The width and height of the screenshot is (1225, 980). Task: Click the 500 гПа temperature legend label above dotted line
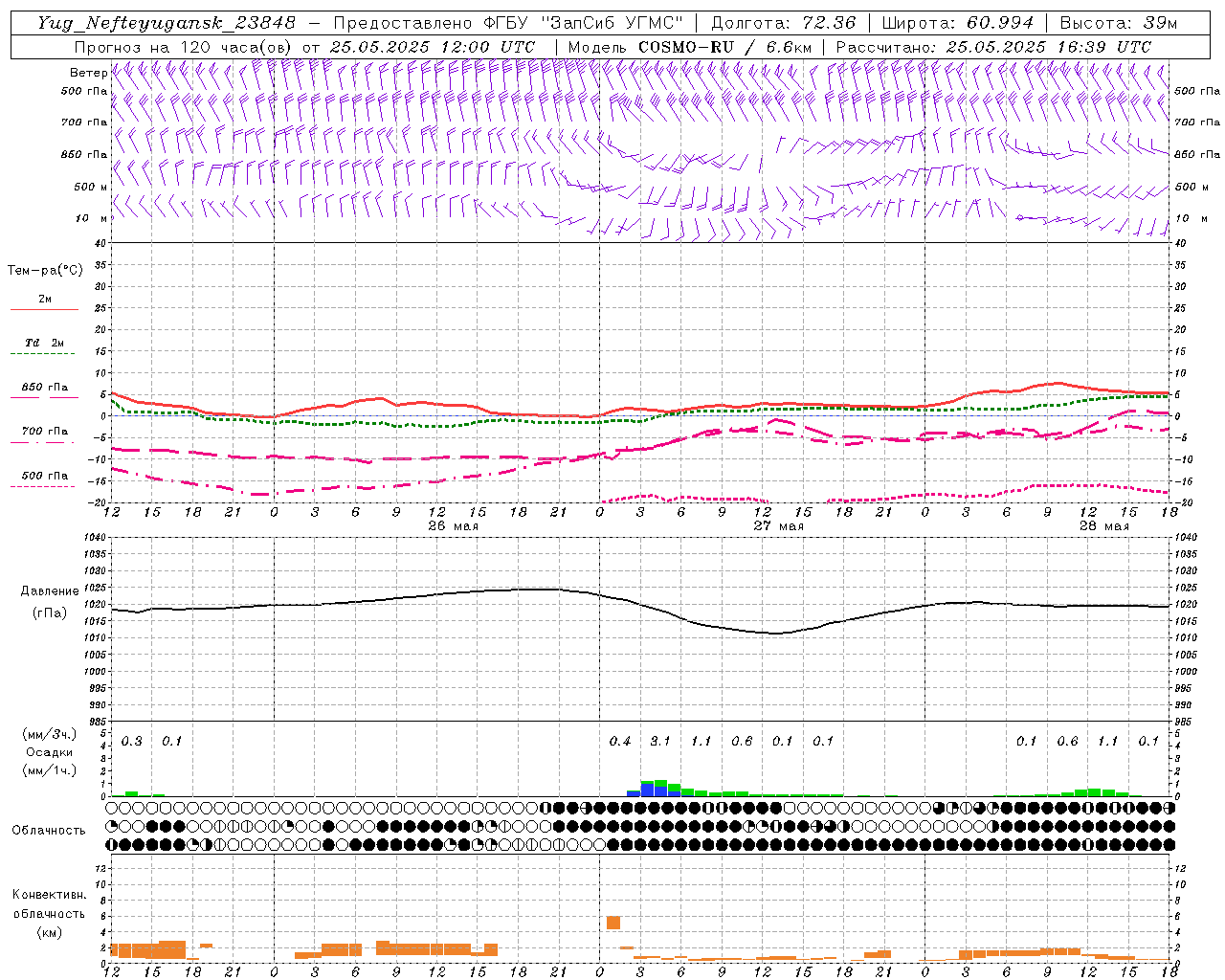pos(45,476)
